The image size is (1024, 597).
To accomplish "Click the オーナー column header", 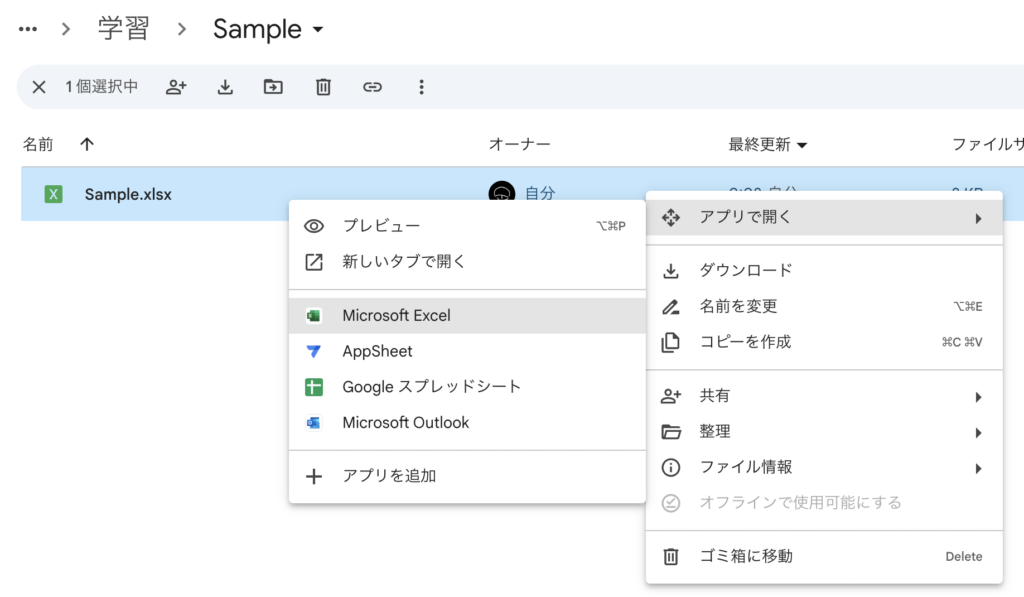I will pyautogui.click(x=520, y=144).
